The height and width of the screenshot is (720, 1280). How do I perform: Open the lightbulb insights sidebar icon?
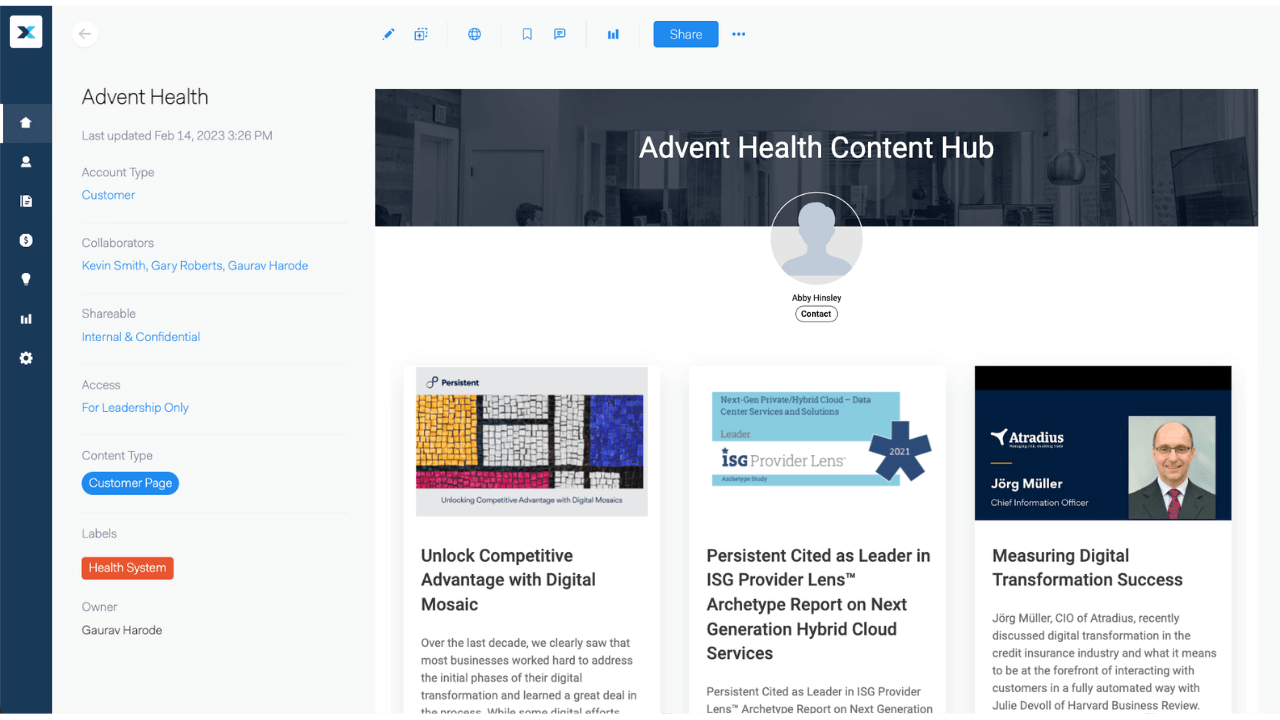[26, 280]
